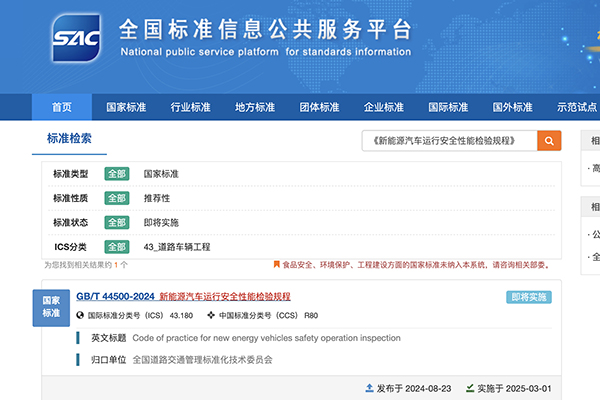Select the 43_道路车辆工程 ICS category
This screenshot has height=400, width=600.
(177, 246)
